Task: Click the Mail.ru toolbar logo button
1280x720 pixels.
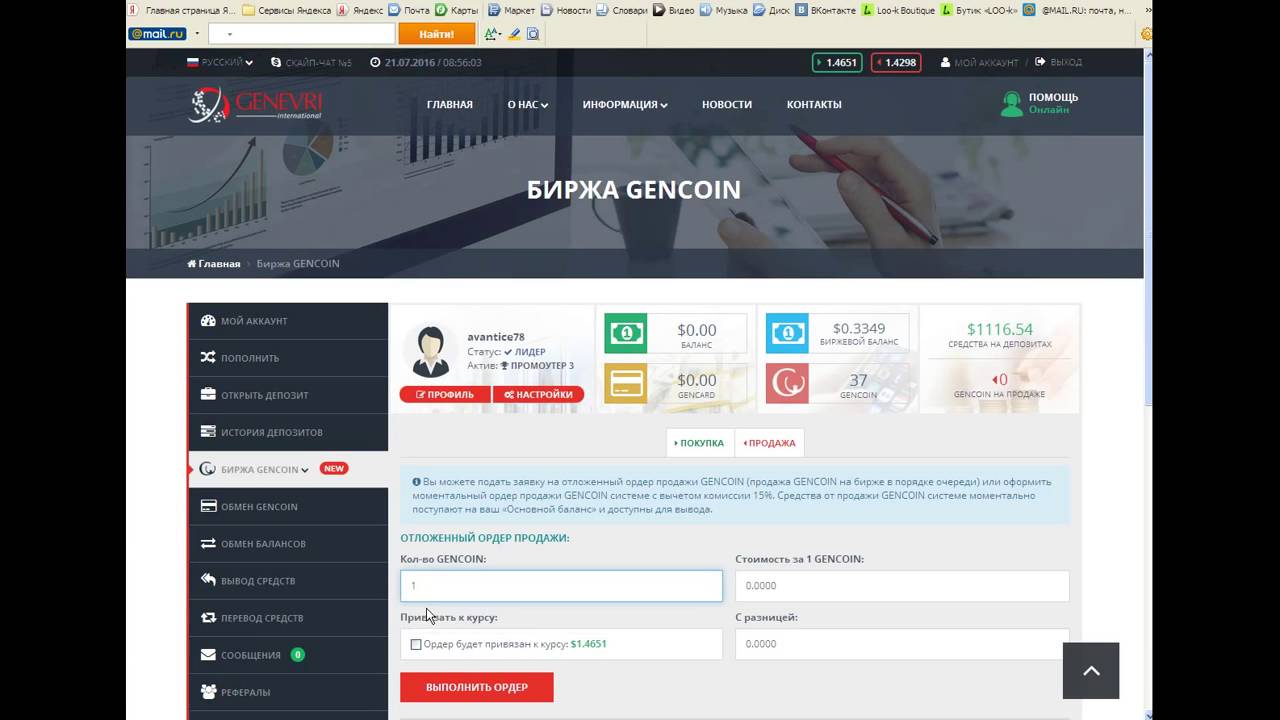Action: (x=158, y=34)
